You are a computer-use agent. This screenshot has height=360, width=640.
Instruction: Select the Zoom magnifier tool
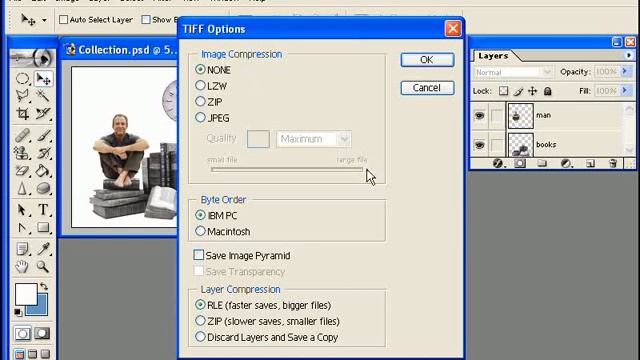click(43, 267)
